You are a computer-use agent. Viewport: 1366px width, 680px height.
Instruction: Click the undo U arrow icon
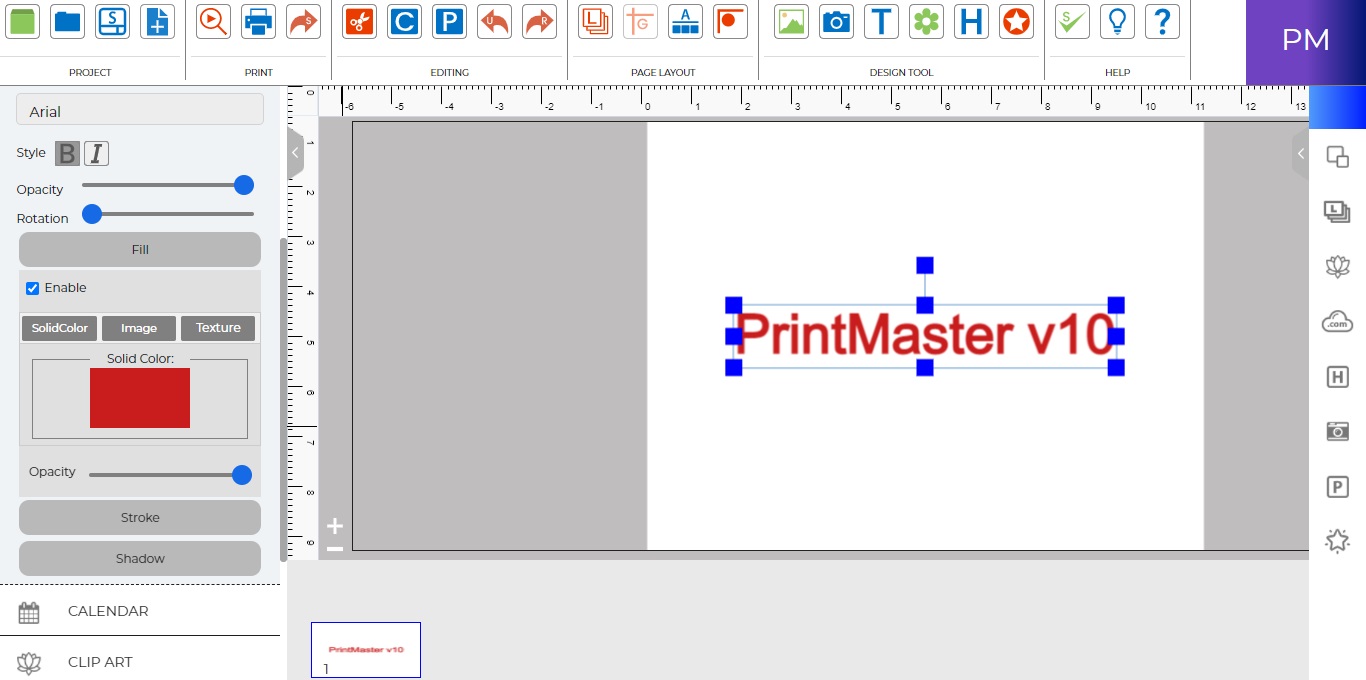pos(494,21)
